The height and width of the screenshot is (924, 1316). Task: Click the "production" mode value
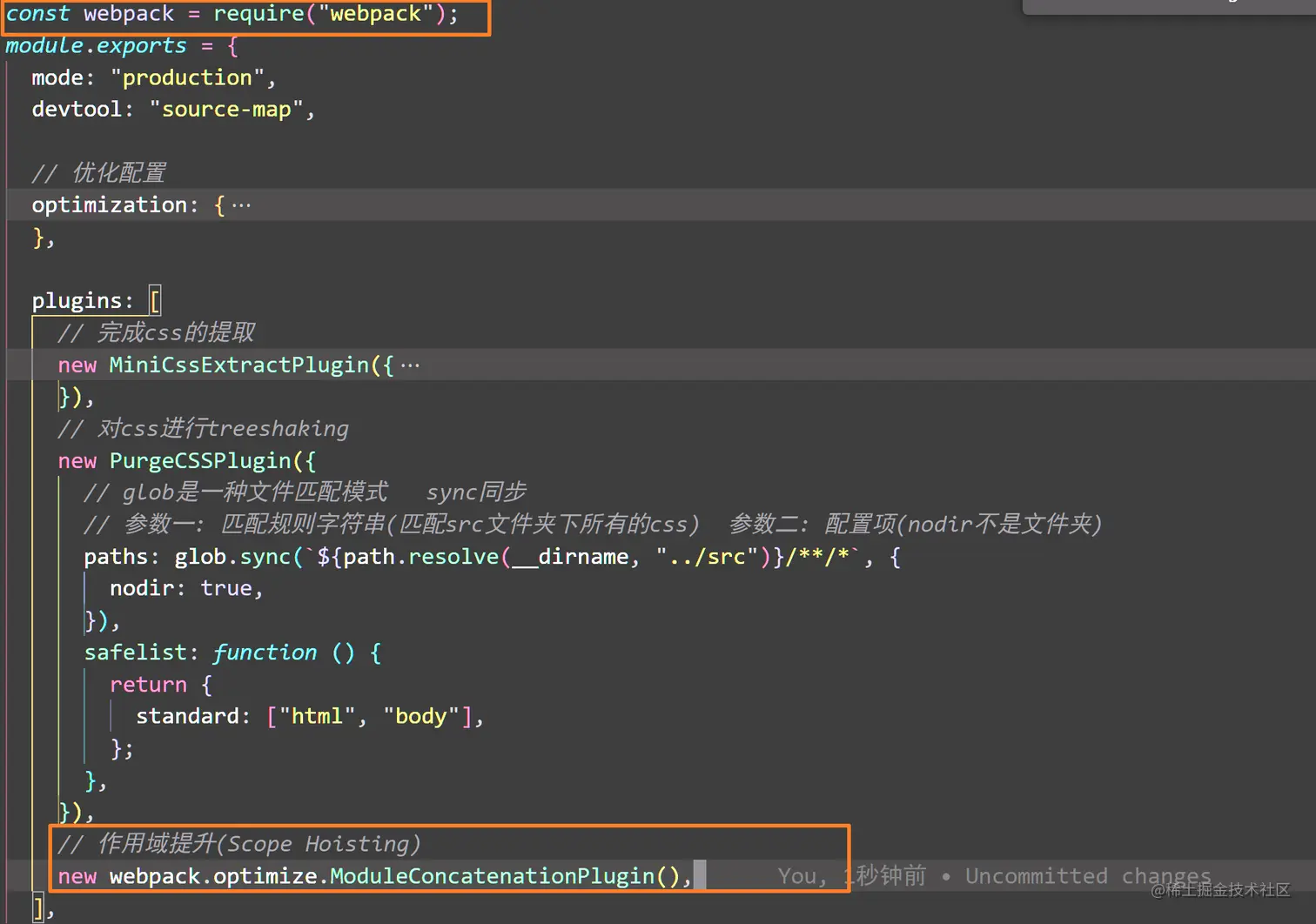(187, 77)
